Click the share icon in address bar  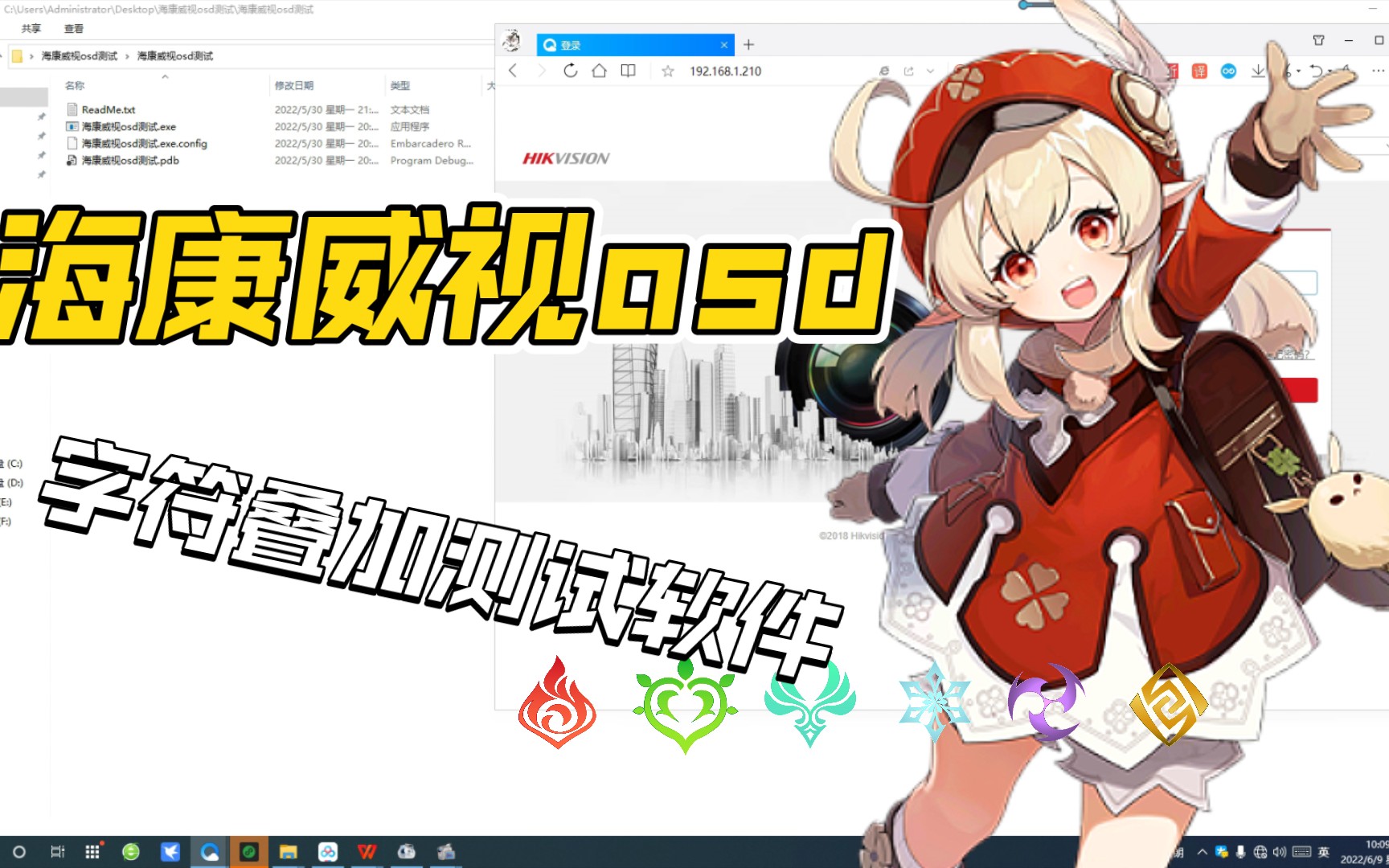click(908, 71)
